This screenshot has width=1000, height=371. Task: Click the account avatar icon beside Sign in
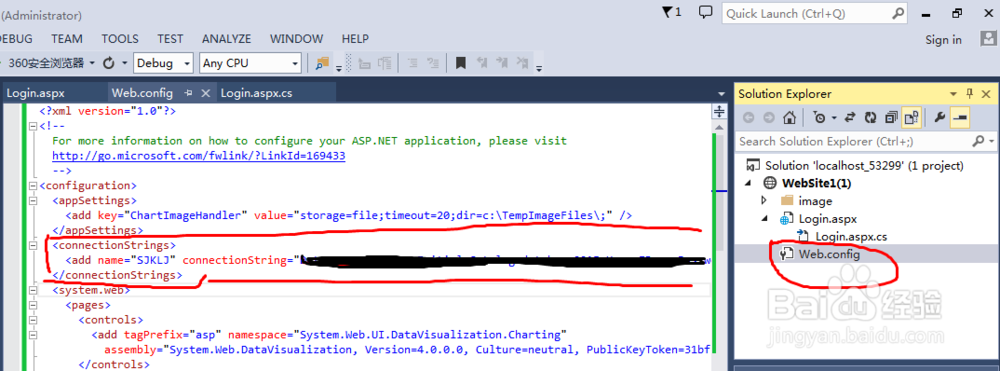point(988,39)
